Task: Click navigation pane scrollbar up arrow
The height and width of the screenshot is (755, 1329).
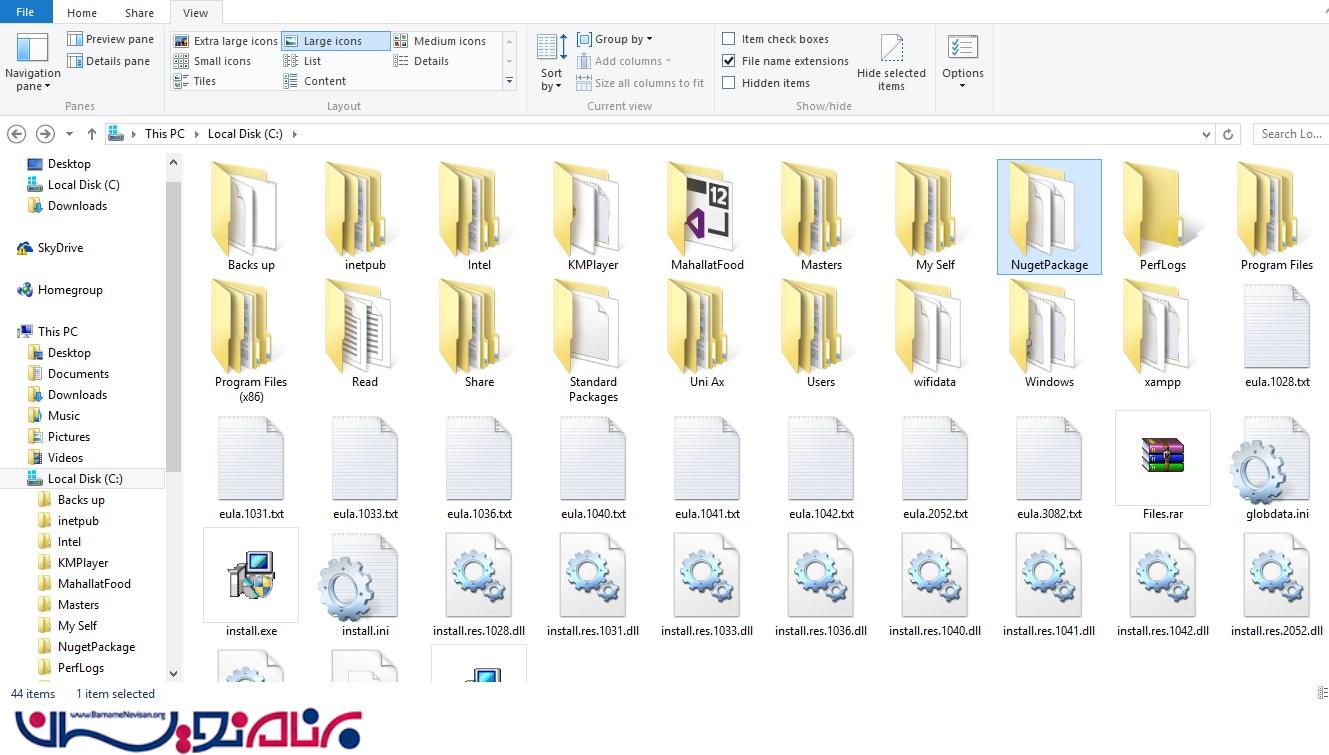Action: pyautogui.click(x=173, y=162)
